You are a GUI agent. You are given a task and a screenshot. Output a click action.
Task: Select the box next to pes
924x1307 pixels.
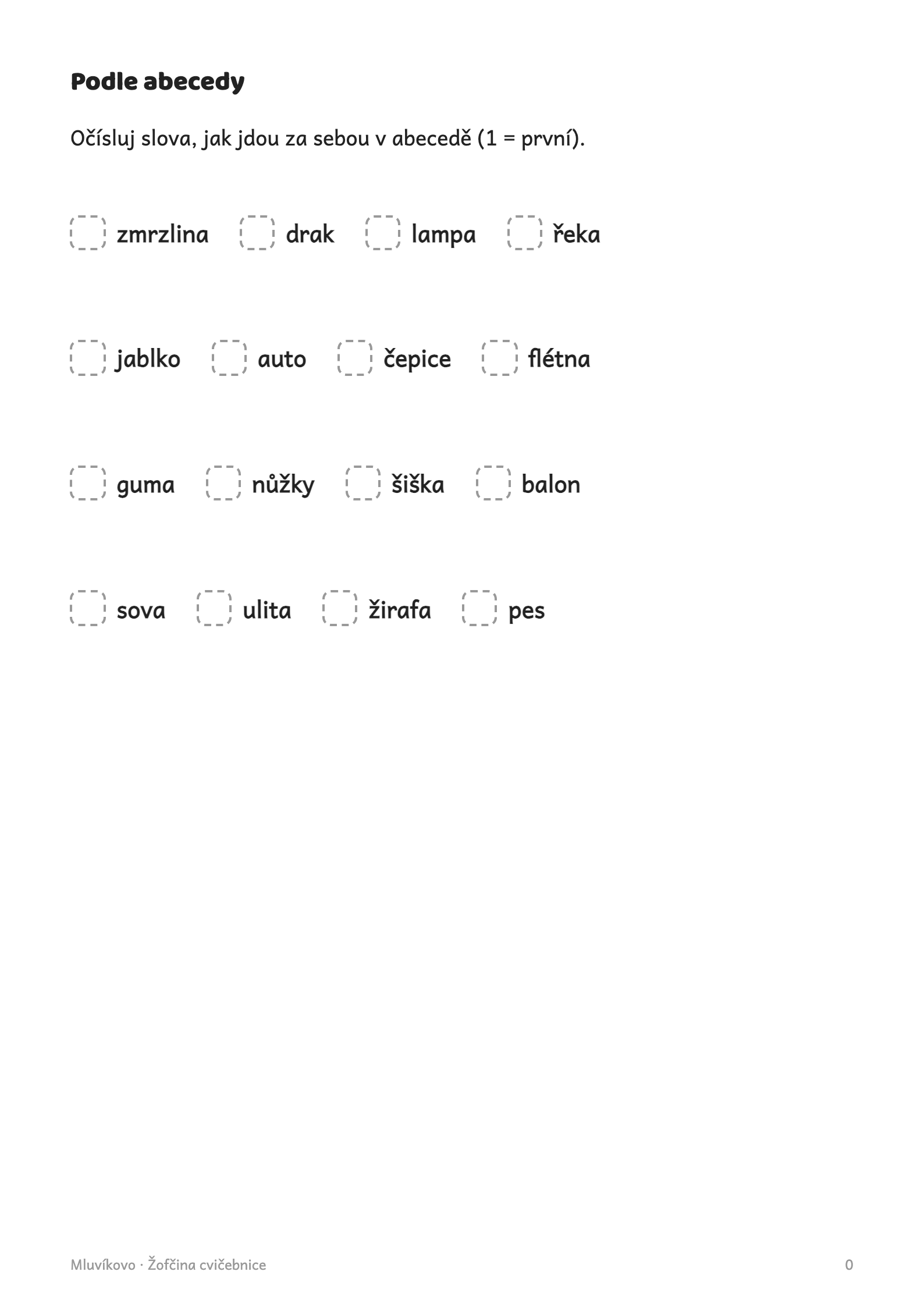tap(479, 608)
